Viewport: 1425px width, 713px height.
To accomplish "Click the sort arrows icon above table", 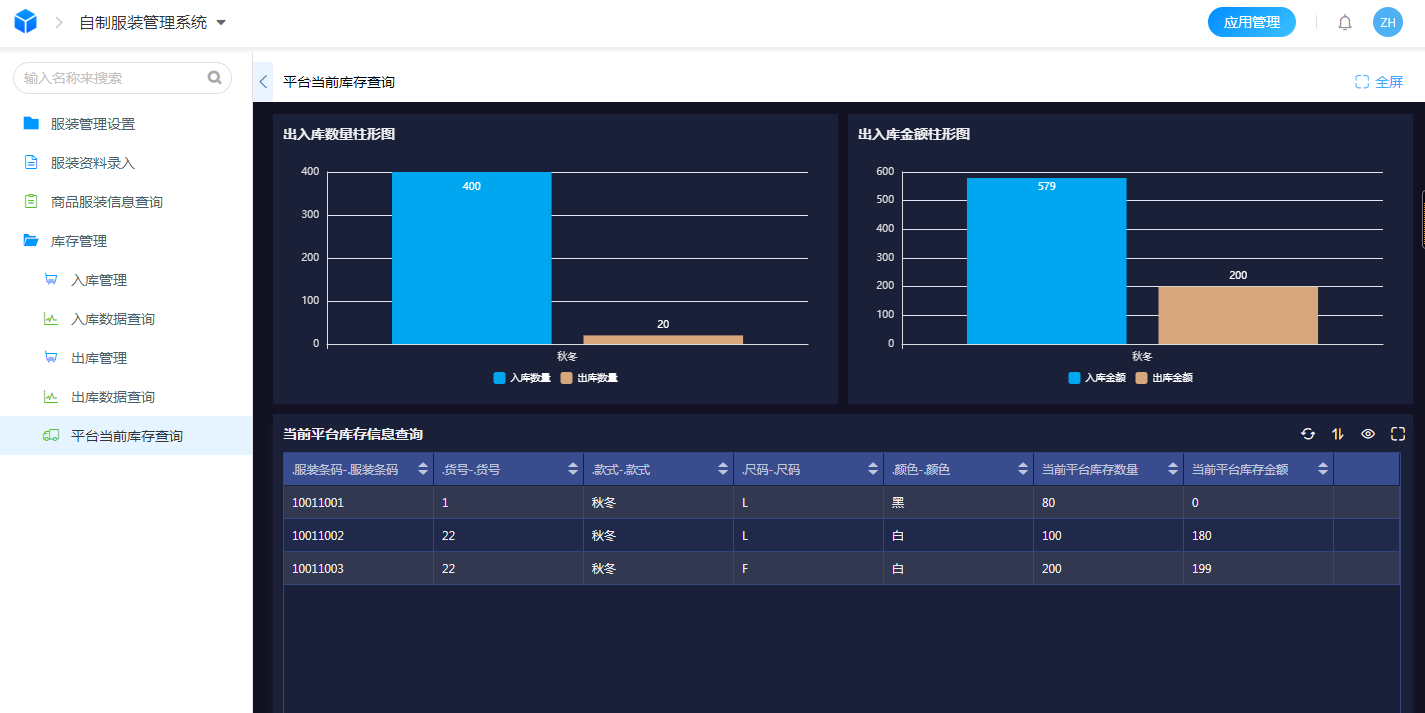I will click(1338, 434).
